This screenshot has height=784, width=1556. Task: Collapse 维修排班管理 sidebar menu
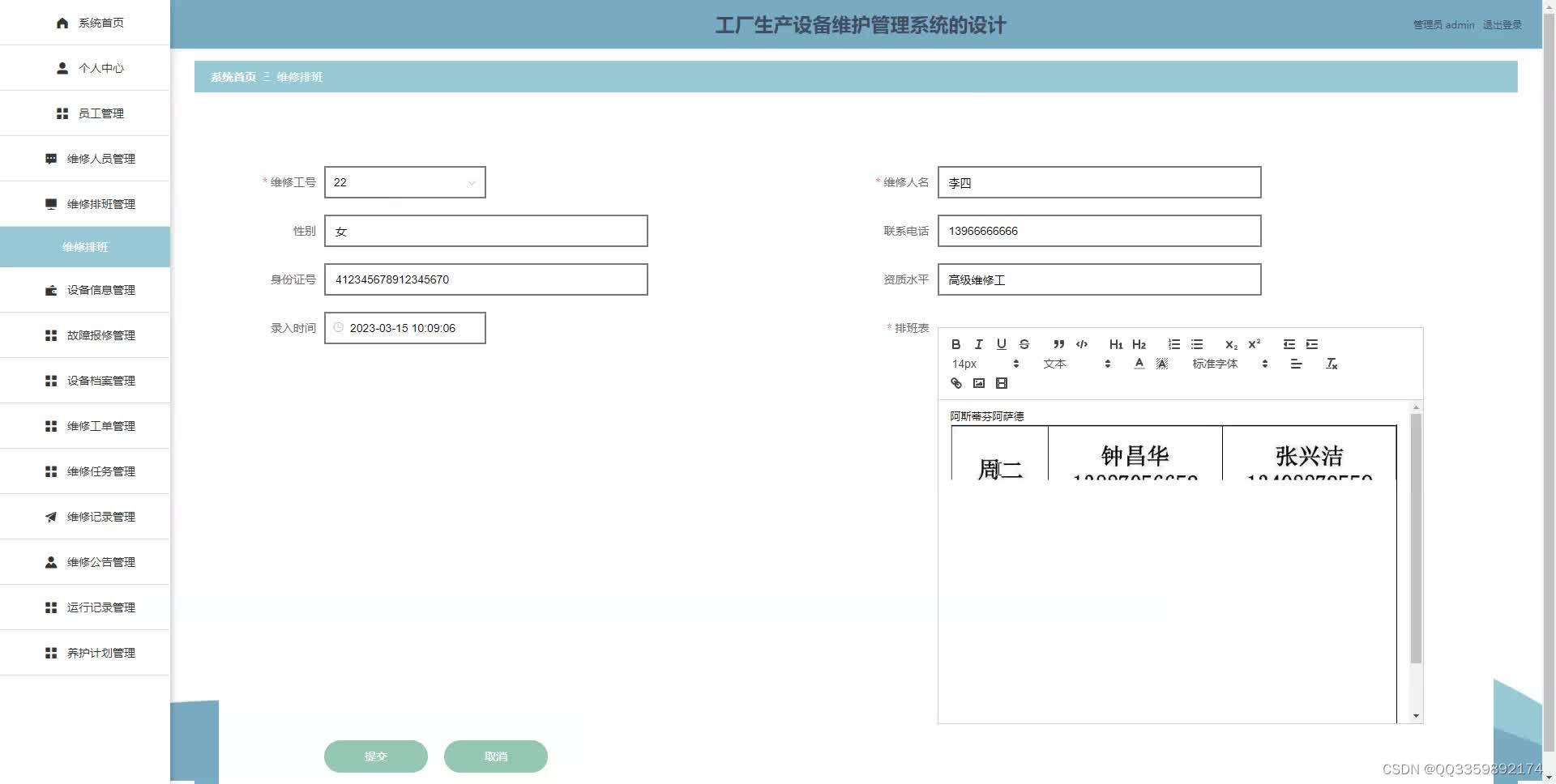[x=85, y=204]
